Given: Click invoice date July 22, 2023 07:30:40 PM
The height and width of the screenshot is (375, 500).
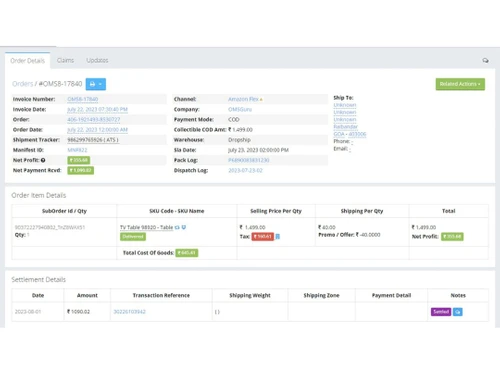Looking at the screenshot, I should (97, 109).
